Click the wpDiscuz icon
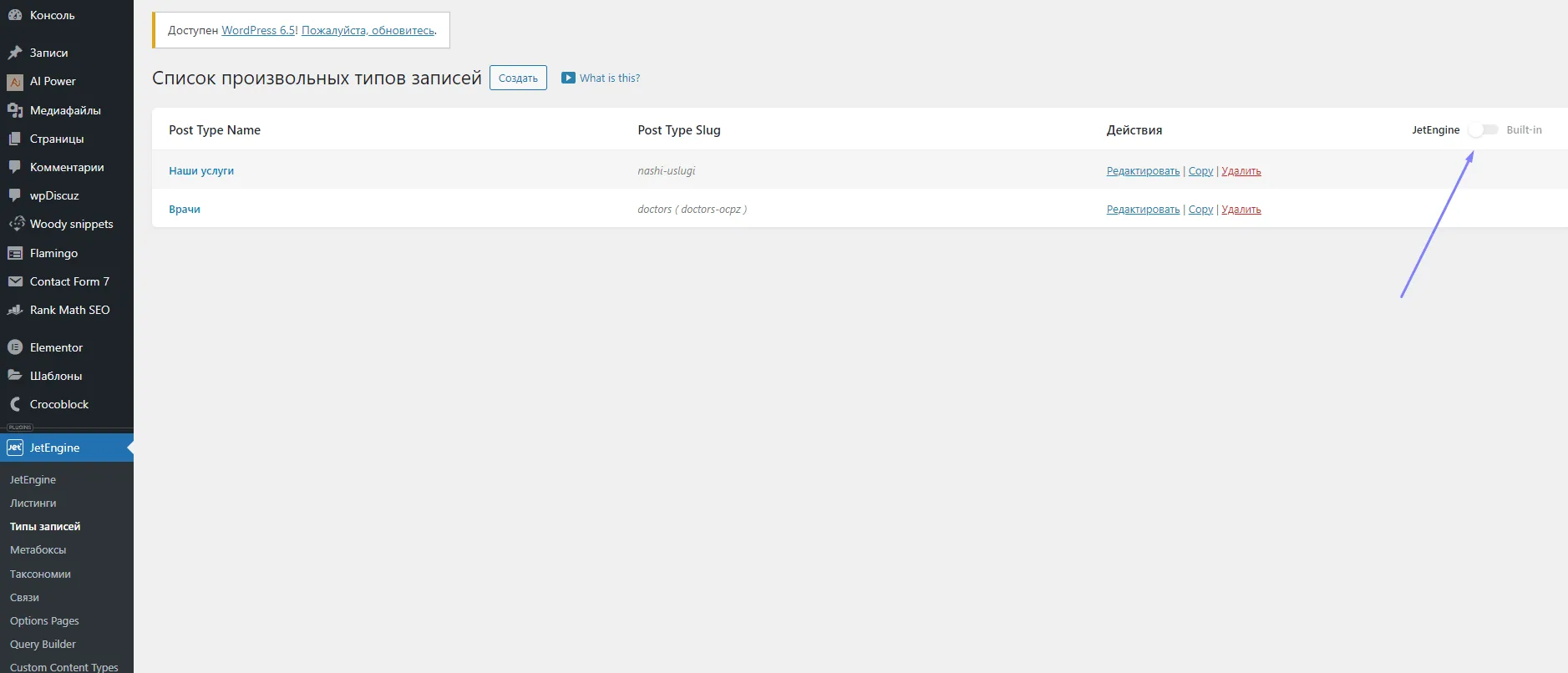This screenshot has width=1568, height=673. [x=14, y=195]
